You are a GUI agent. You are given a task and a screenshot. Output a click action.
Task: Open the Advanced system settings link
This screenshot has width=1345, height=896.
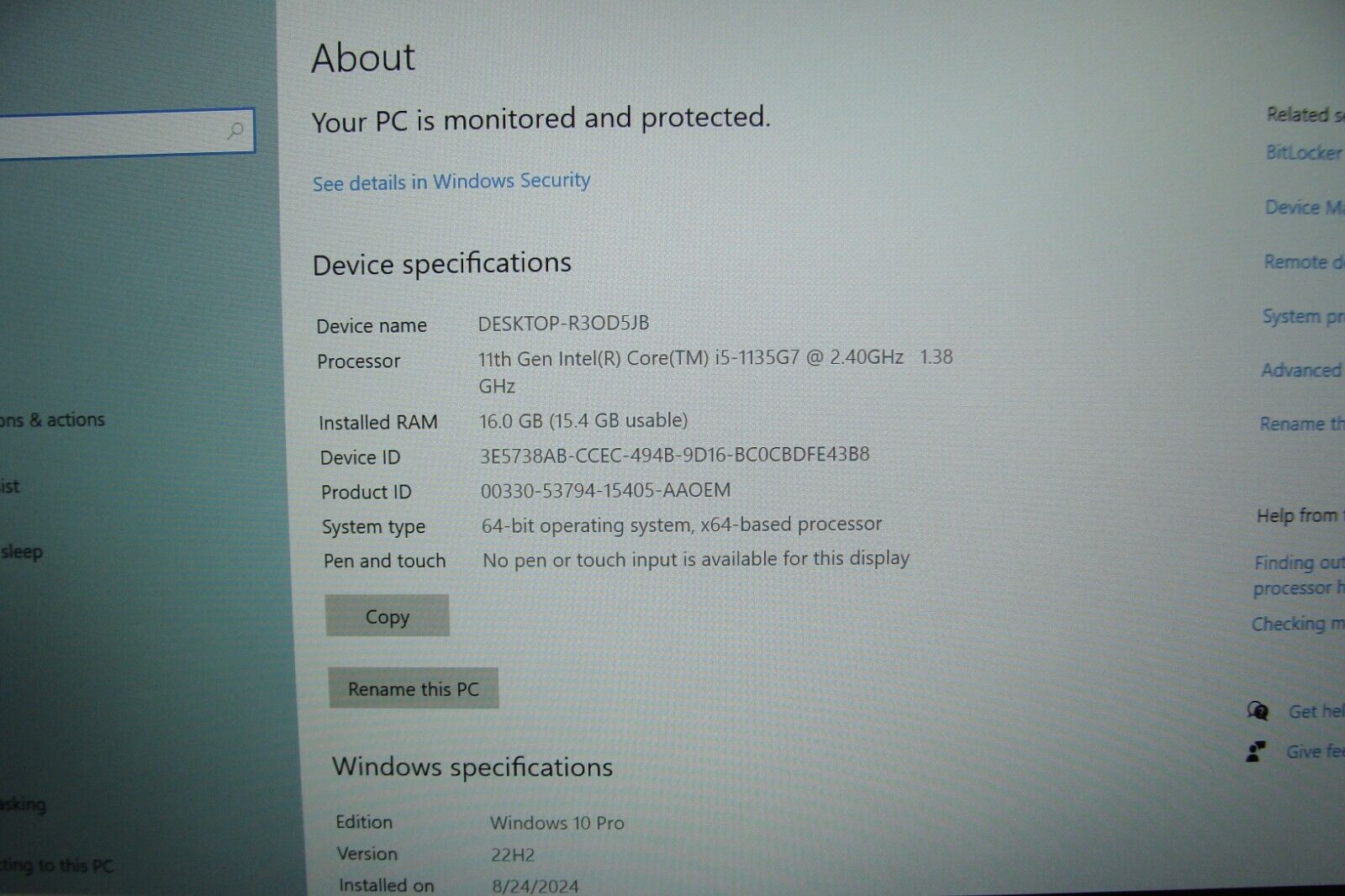point(1302,370)
